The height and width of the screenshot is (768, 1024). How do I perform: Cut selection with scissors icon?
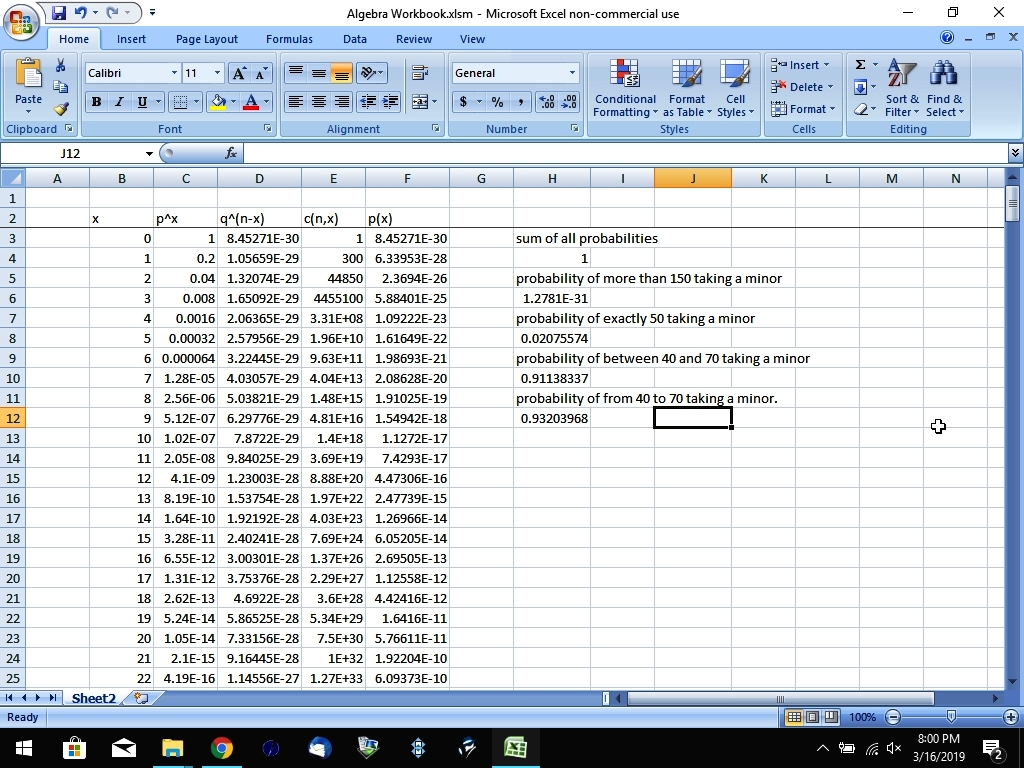[61, 65]
